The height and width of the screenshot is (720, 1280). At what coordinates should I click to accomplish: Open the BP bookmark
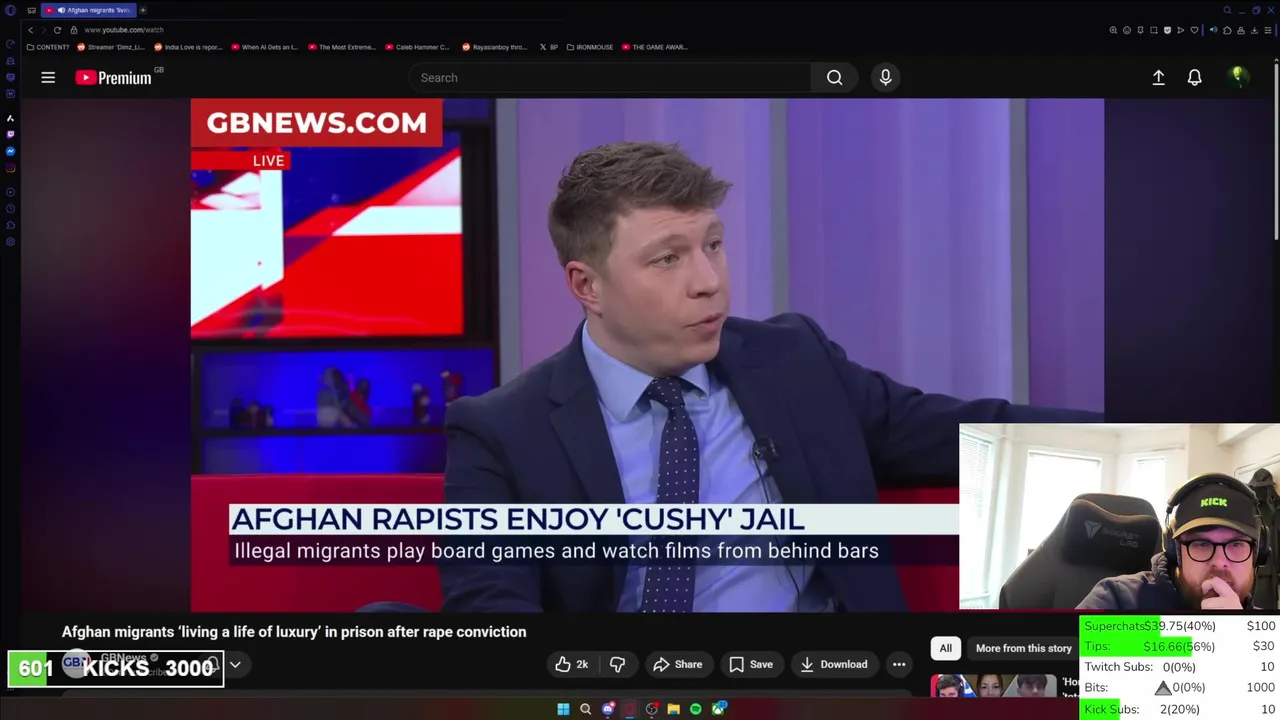click(x=548, y=47)
